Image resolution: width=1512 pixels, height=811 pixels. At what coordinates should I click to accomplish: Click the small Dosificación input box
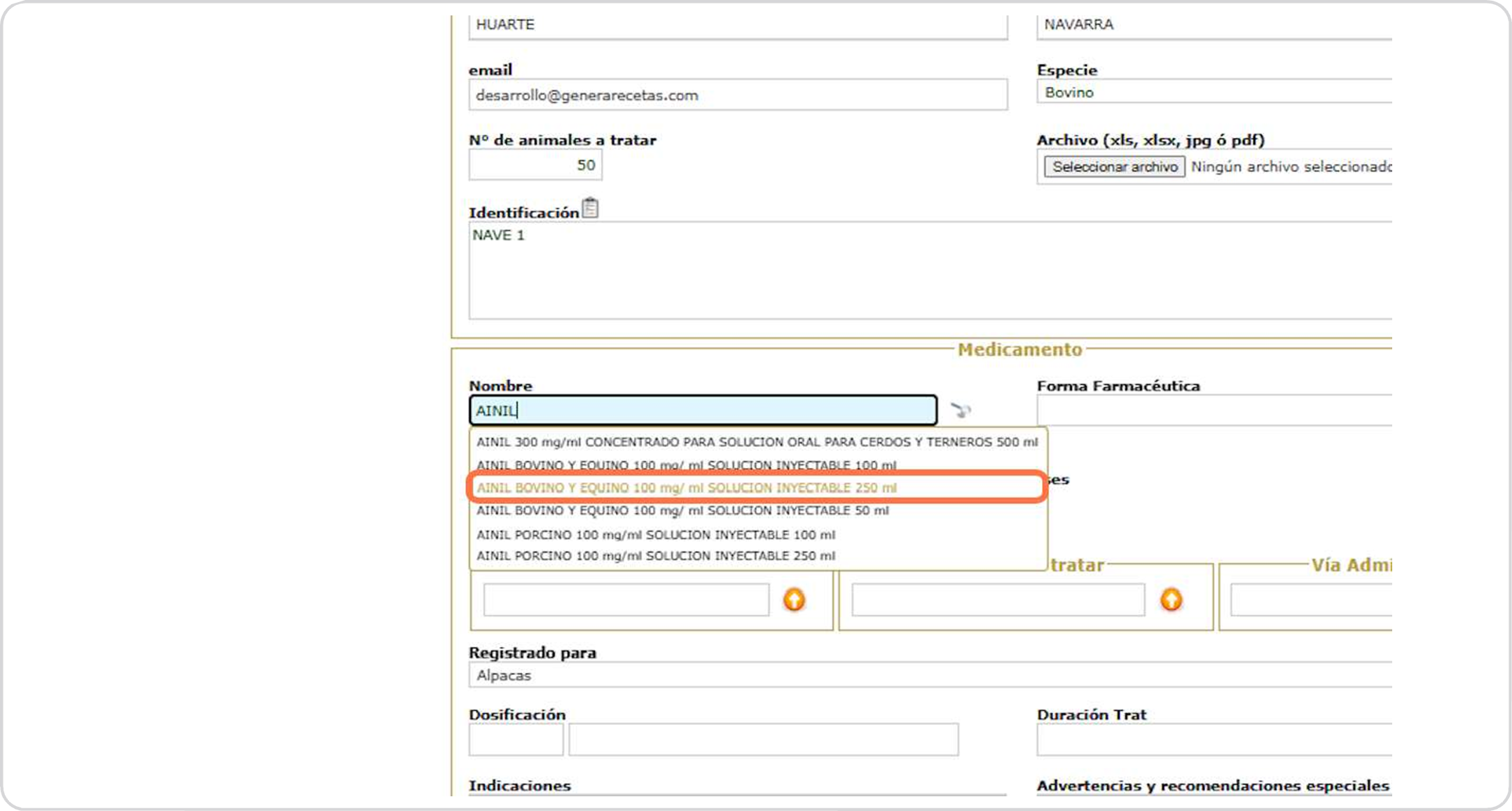[516, 740]
